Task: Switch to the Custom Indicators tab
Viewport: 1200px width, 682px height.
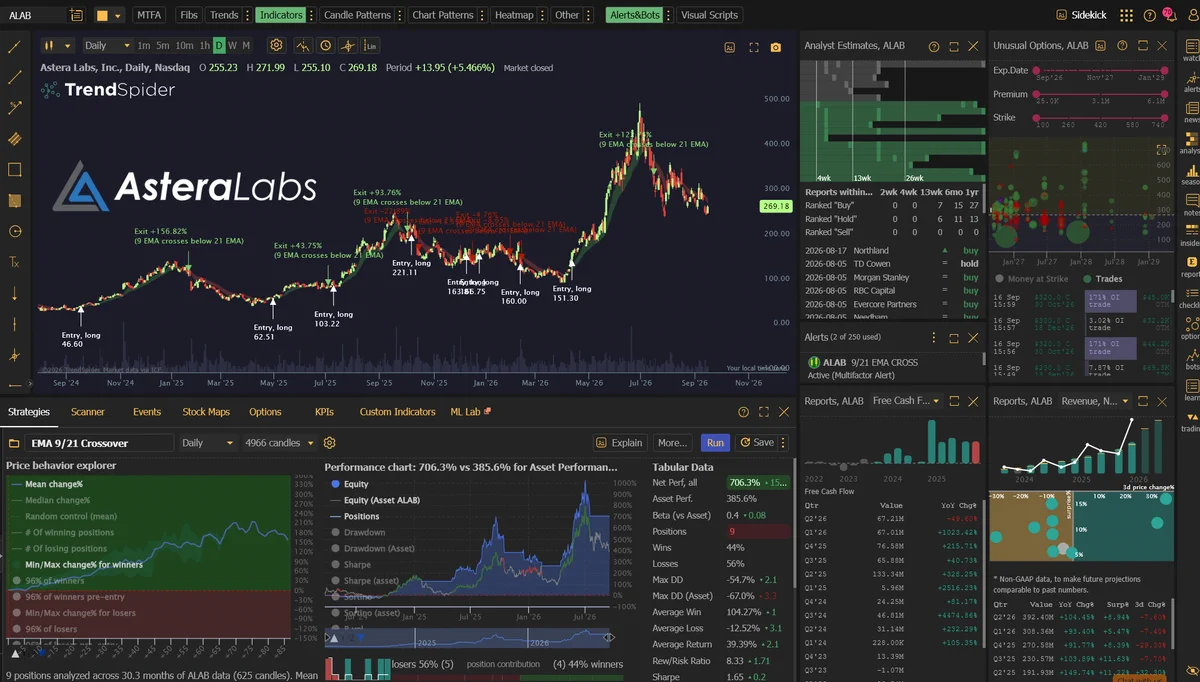Action: pyautogui.click(x=398, y=412)
